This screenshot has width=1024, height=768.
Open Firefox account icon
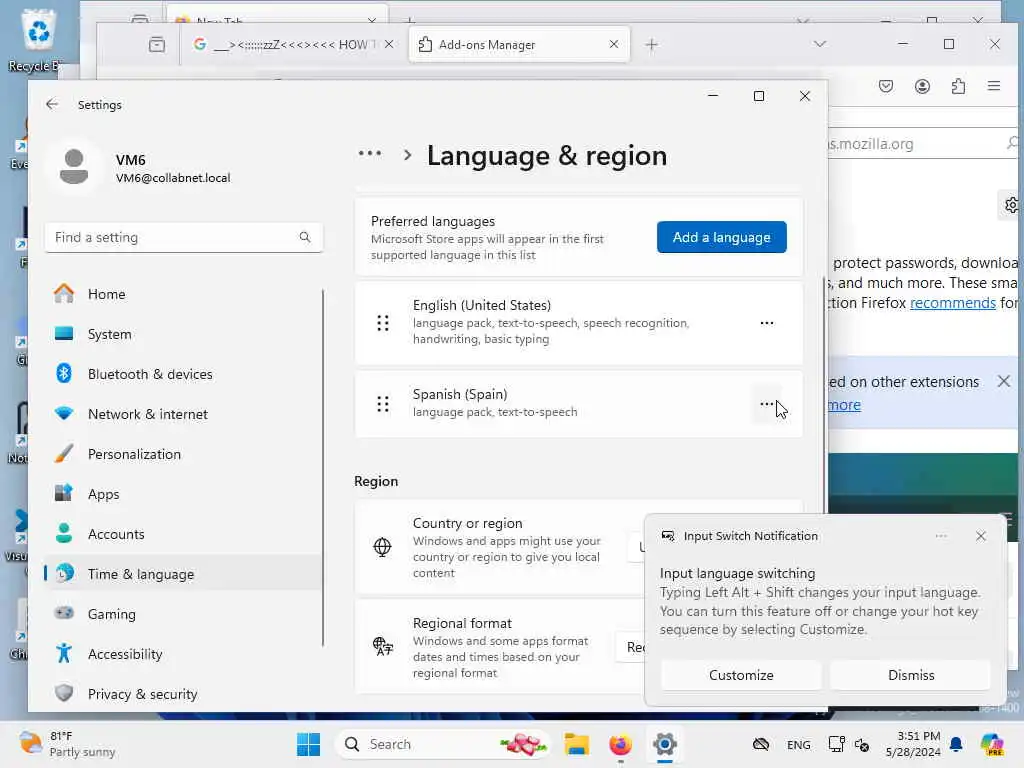922,86
